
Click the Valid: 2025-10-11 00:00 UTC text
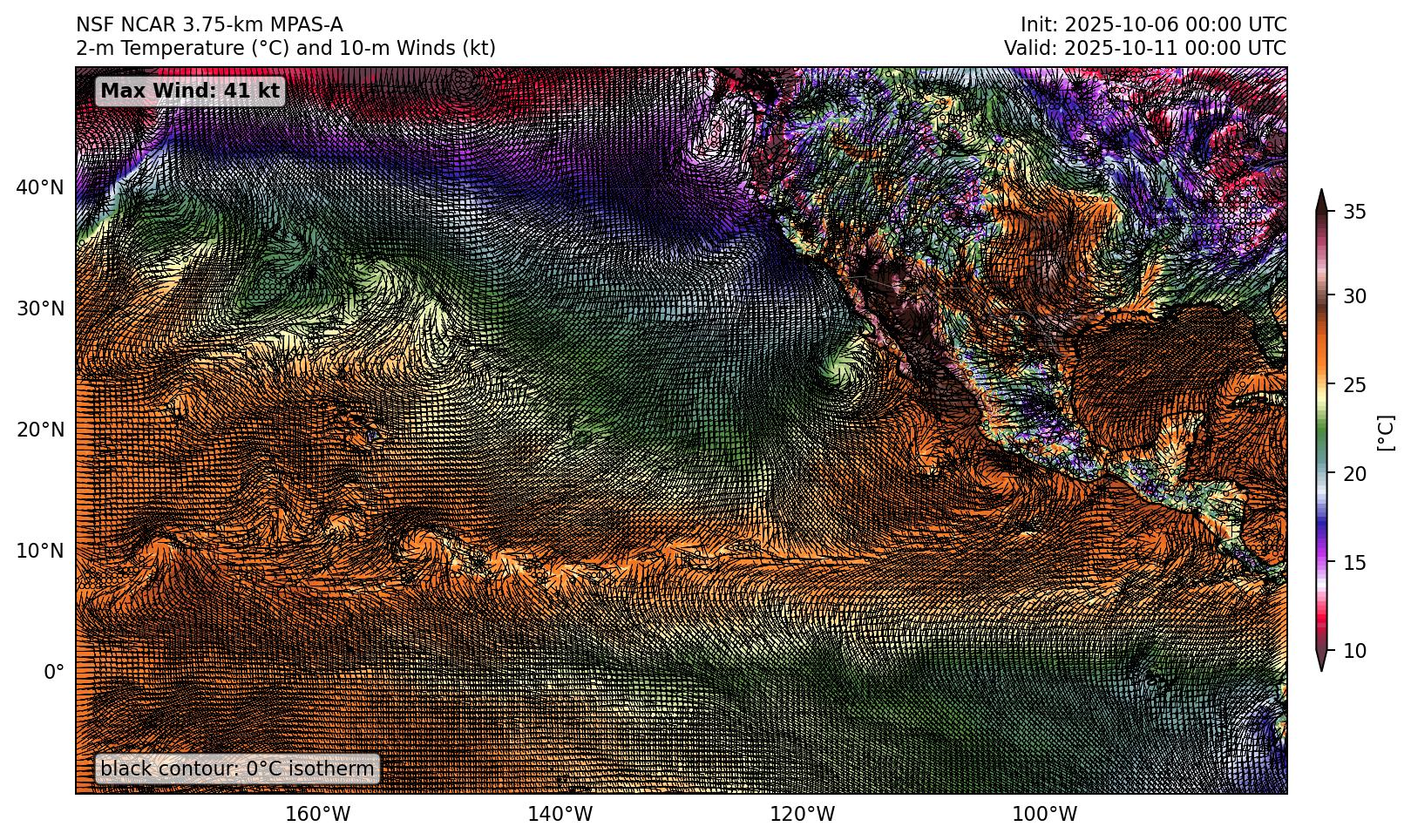pyautogui.click(x=1144, y=48)
